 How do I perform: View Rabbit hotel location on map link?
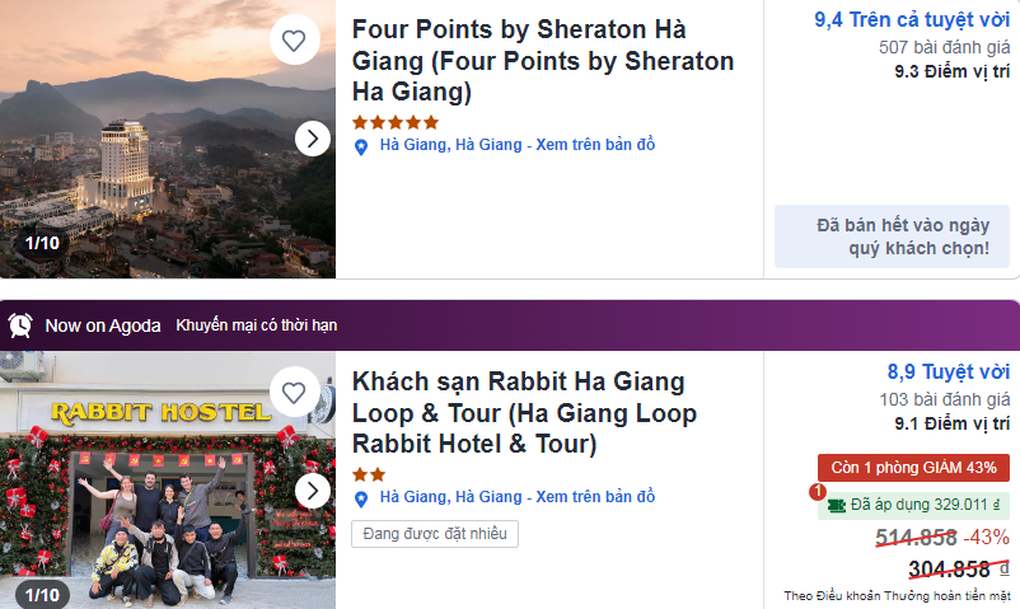[595, 497]
